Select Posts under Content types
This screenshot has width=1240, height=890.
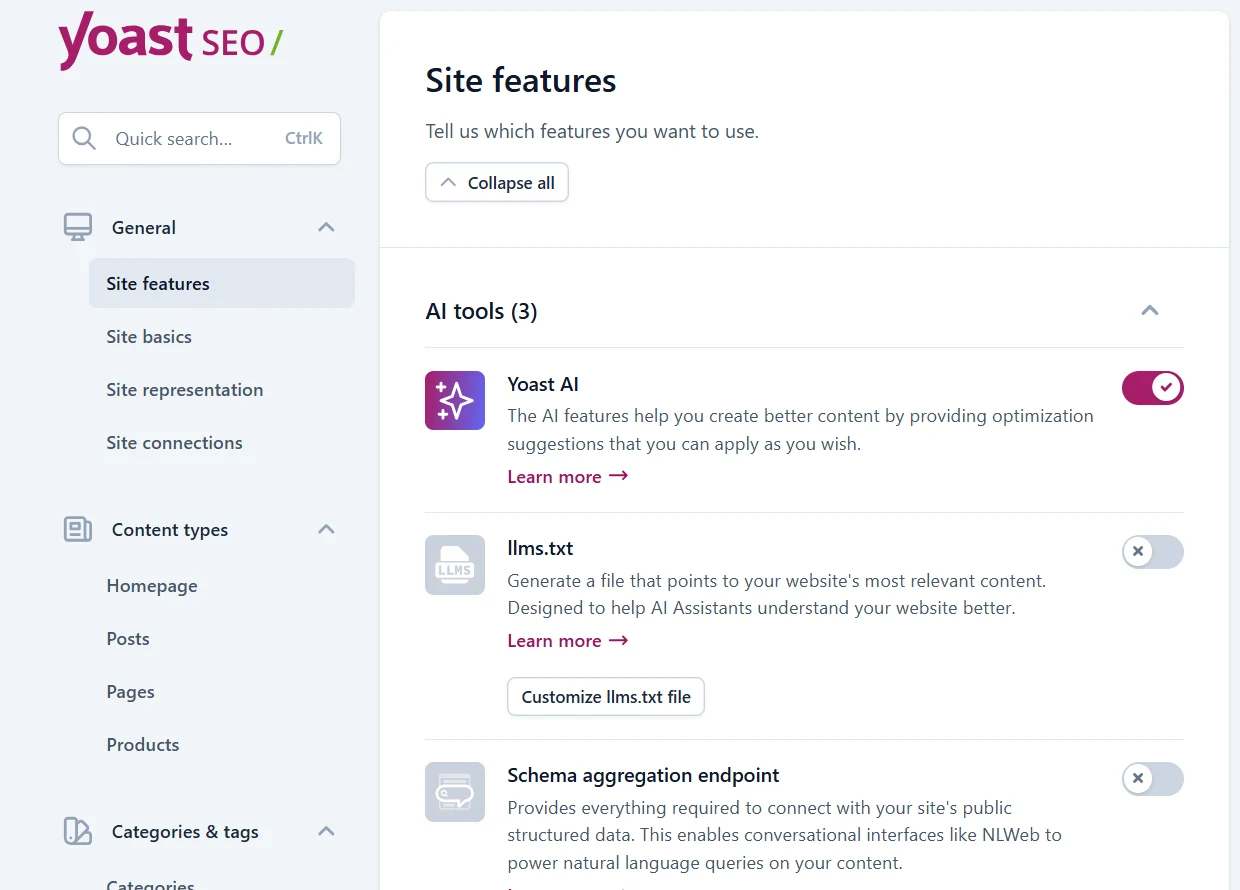pyautogui.click(x=128, y=638)
